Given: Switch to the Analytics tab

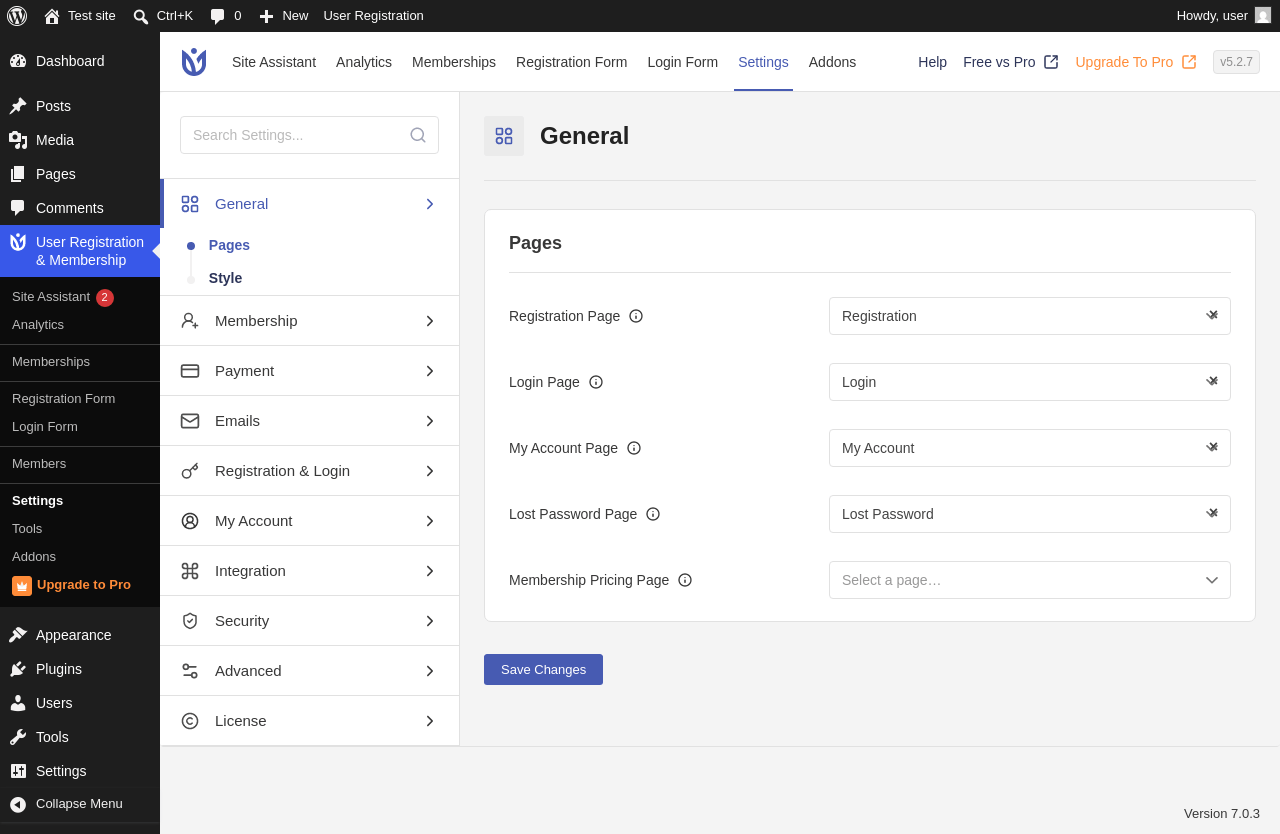Looking at the screenshot, I should coord(364,62).
